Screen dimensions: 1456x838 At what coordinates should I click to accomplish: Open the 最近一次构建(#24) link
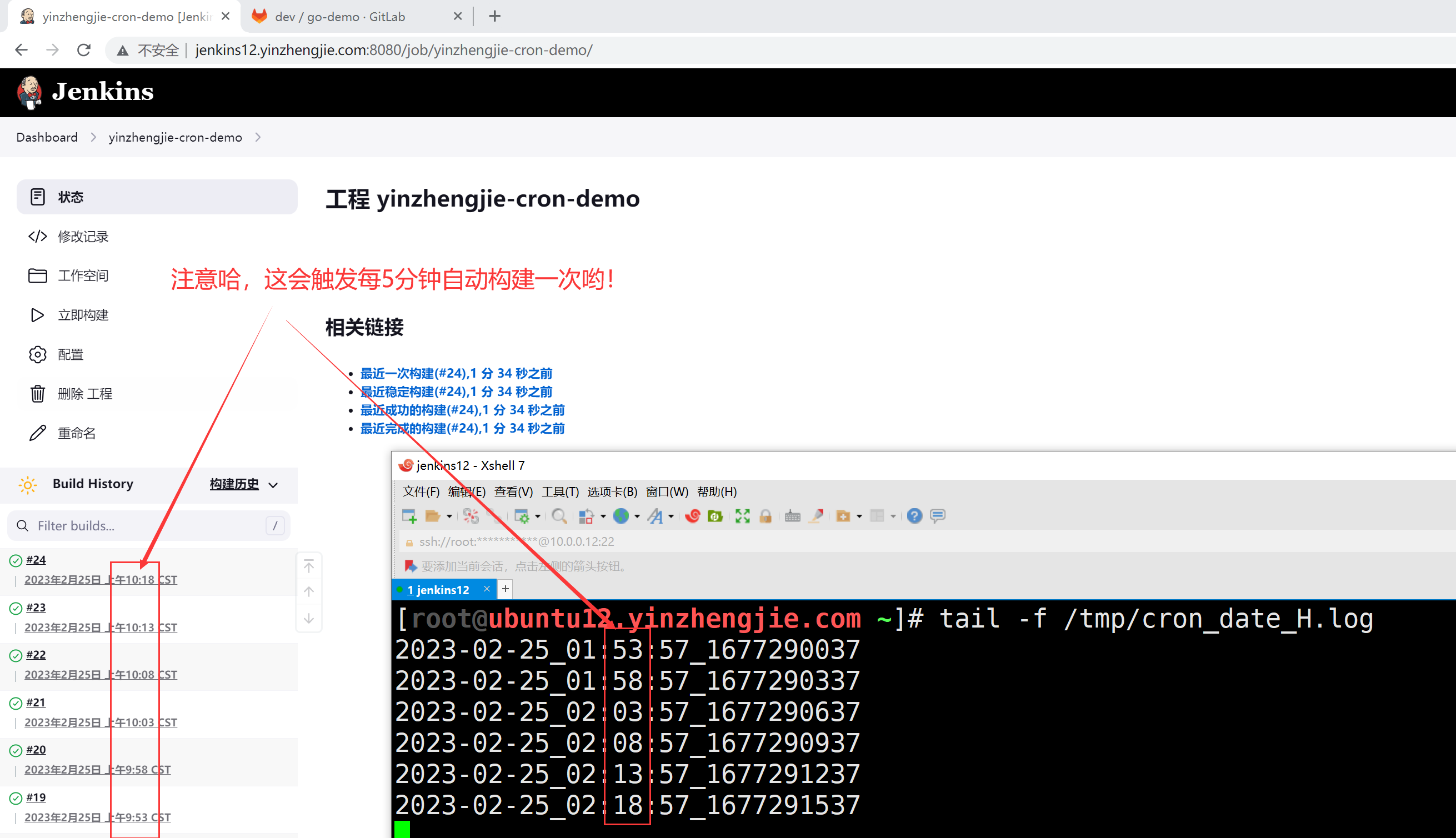456,373
